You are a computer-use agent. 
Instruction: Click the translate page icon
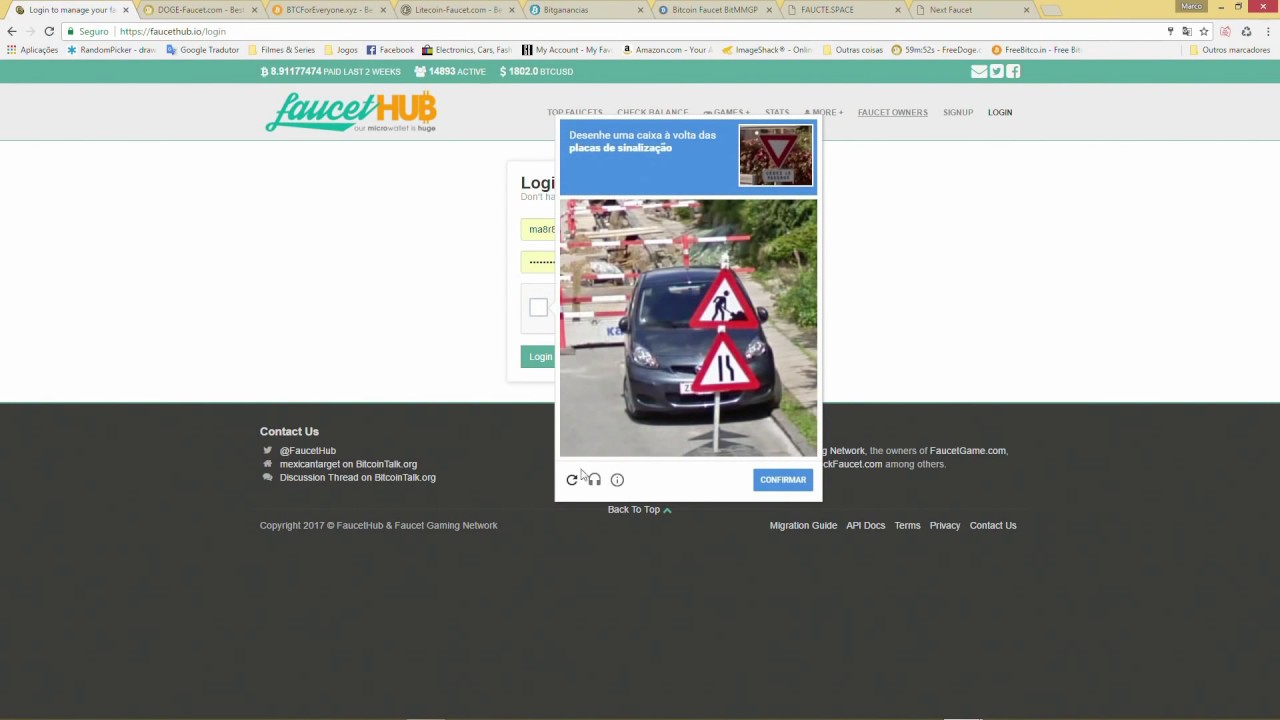1187,31
